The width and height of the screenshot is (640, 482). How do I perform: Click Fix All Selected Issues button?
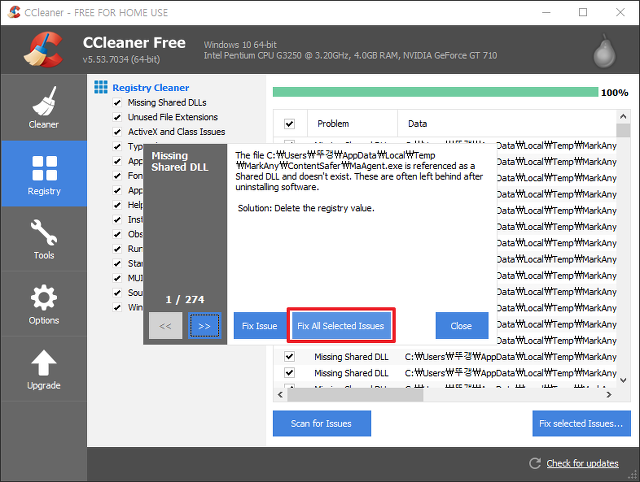tap(341, 326)
